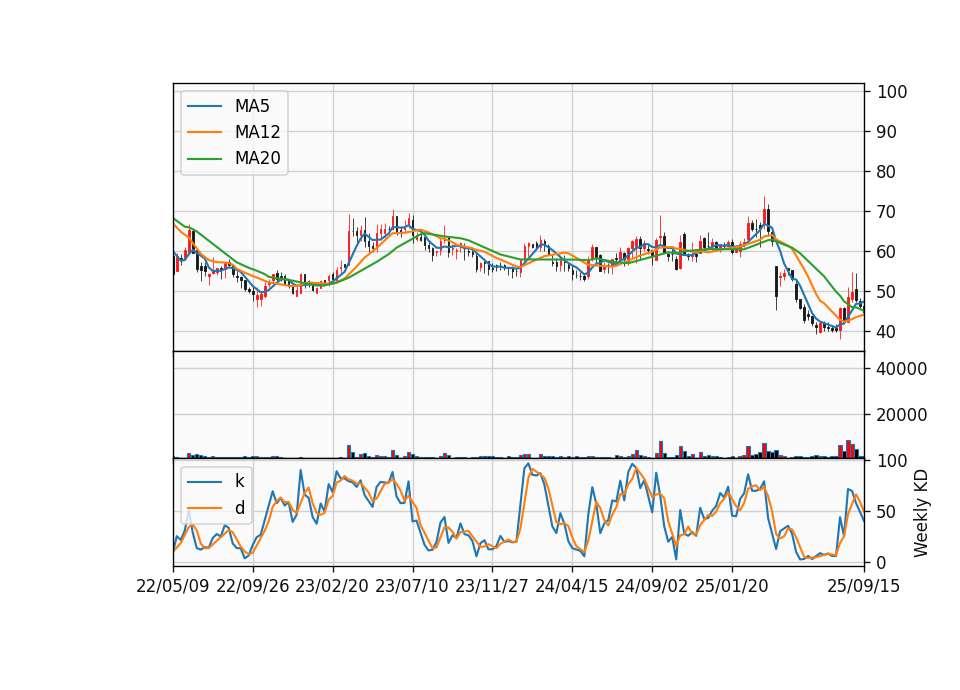Click the price axis value 80
The width and height of the screenshot is (960, 690).
tap(887, 172)
